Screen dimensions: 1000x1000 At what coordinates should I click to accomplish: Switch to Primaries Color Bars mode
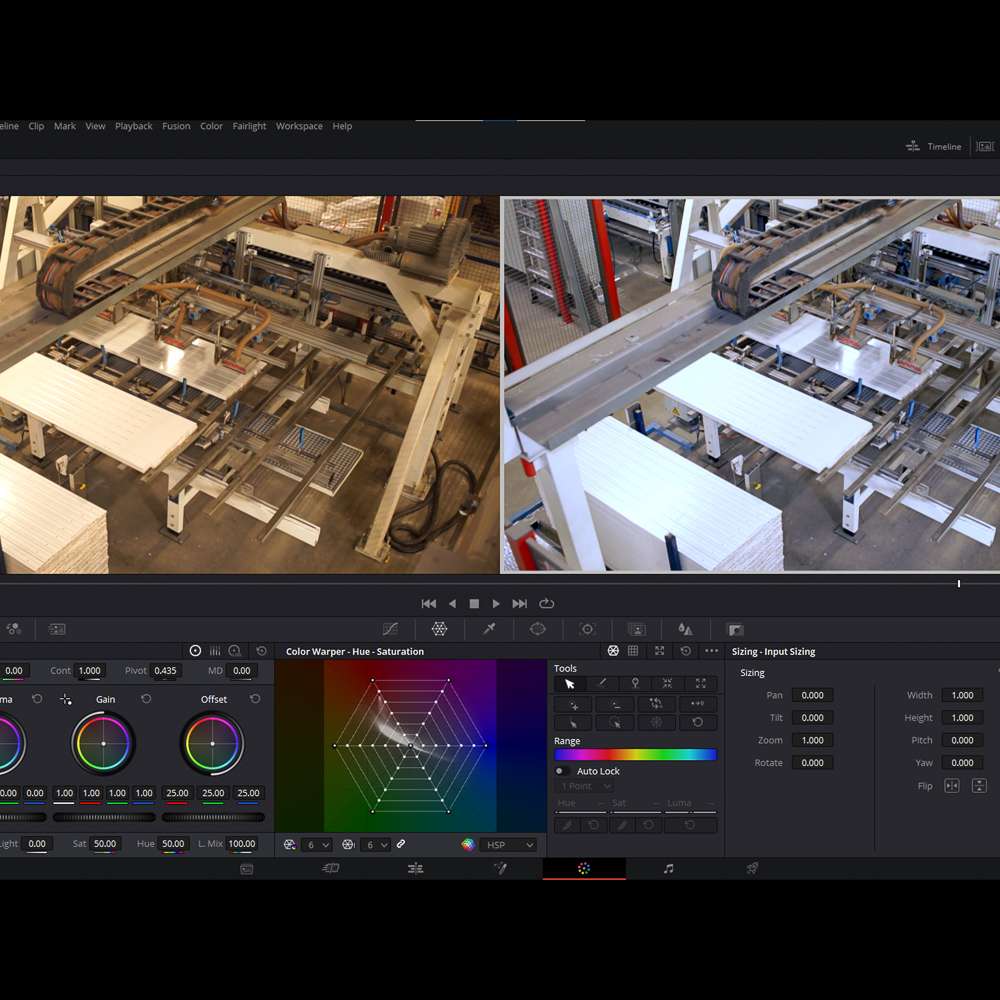coord(215,651)
